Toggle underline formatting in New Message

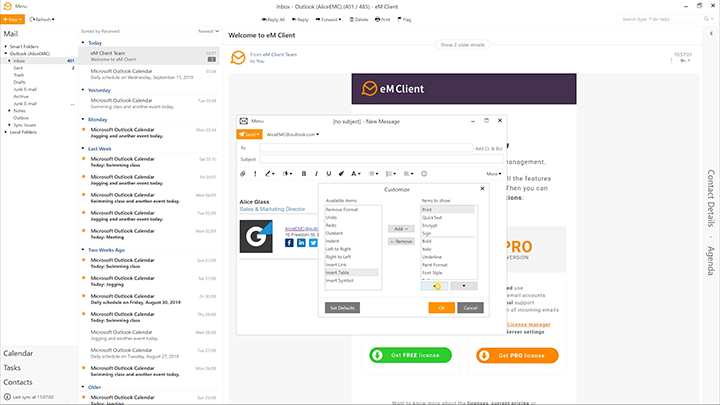click(328, 174)
